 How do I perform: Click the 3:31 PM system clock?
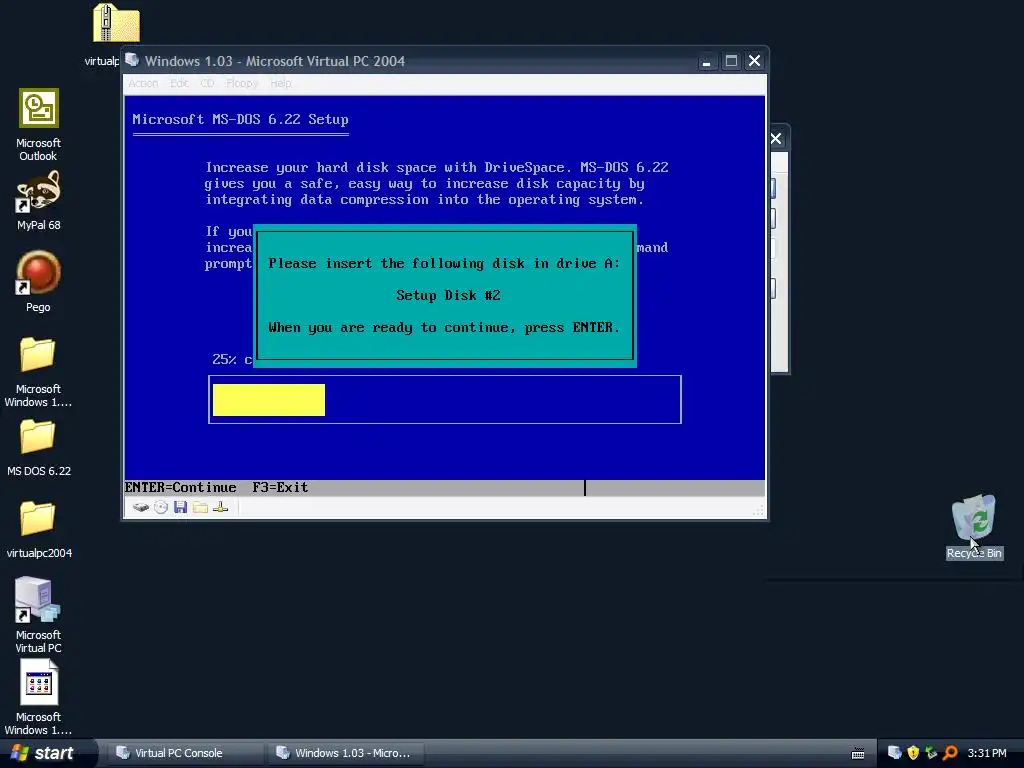(x=987, y=753)
